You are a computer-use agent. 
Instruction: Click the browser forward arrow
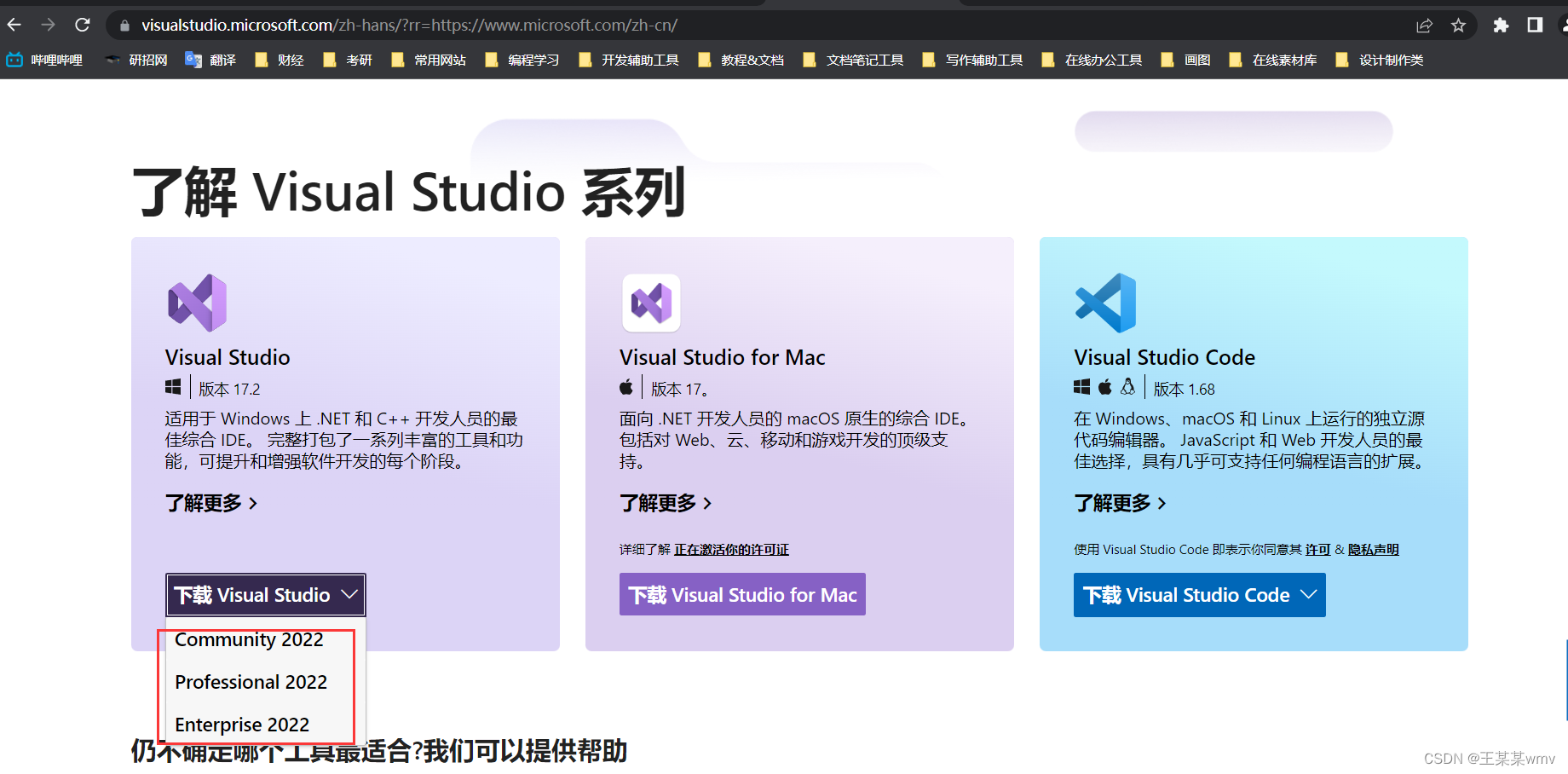tap(48, 25)
